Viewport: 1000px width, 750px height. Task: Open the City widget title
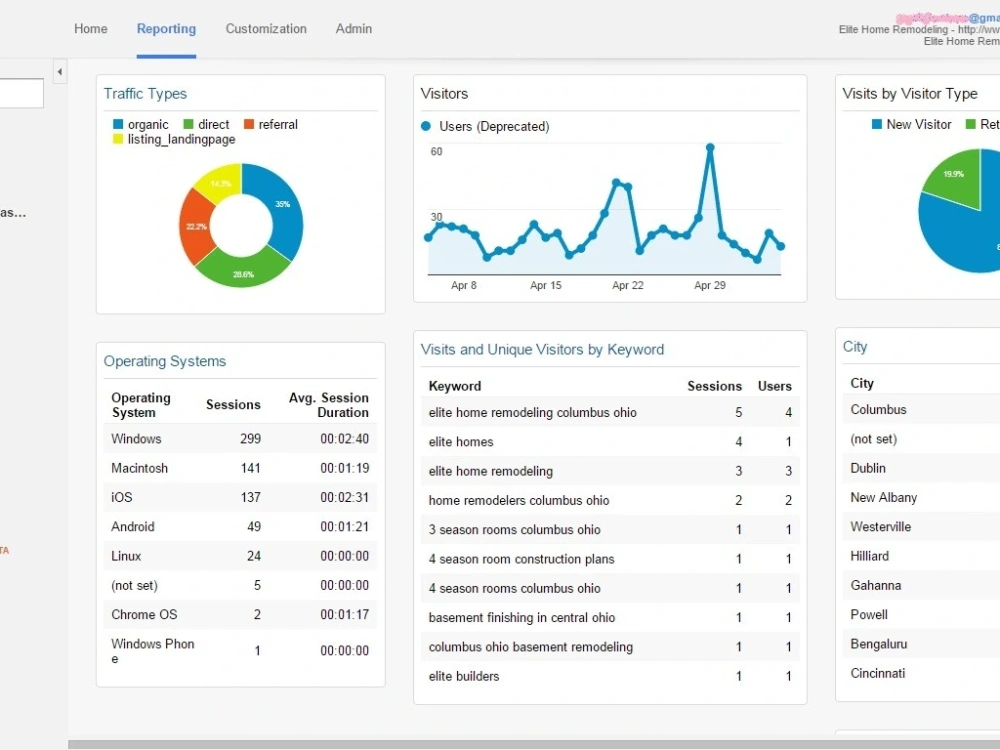[855, 346]
